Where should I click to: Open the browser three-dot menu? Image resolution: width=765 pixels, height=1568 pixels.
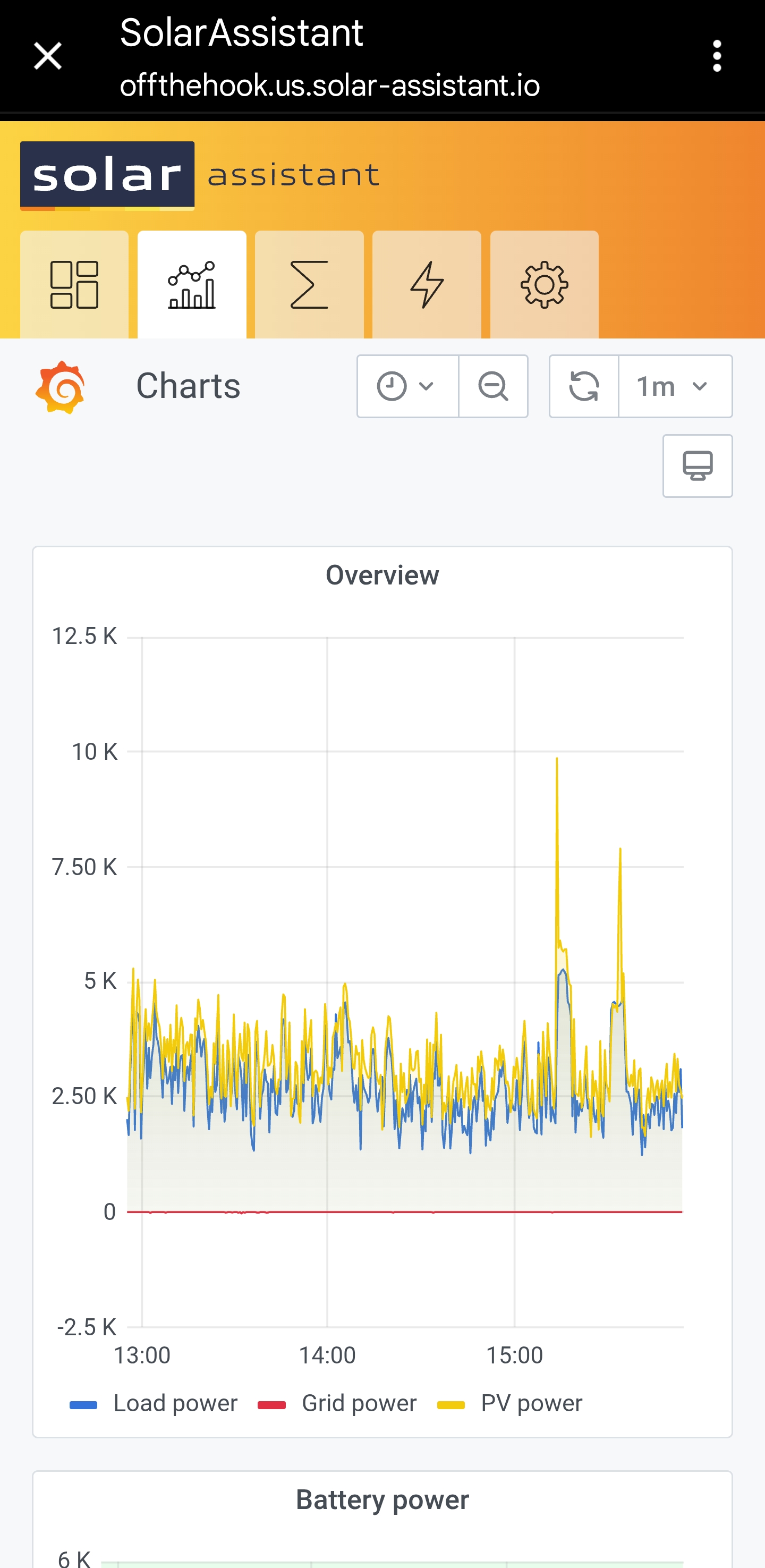coord(717,56)
